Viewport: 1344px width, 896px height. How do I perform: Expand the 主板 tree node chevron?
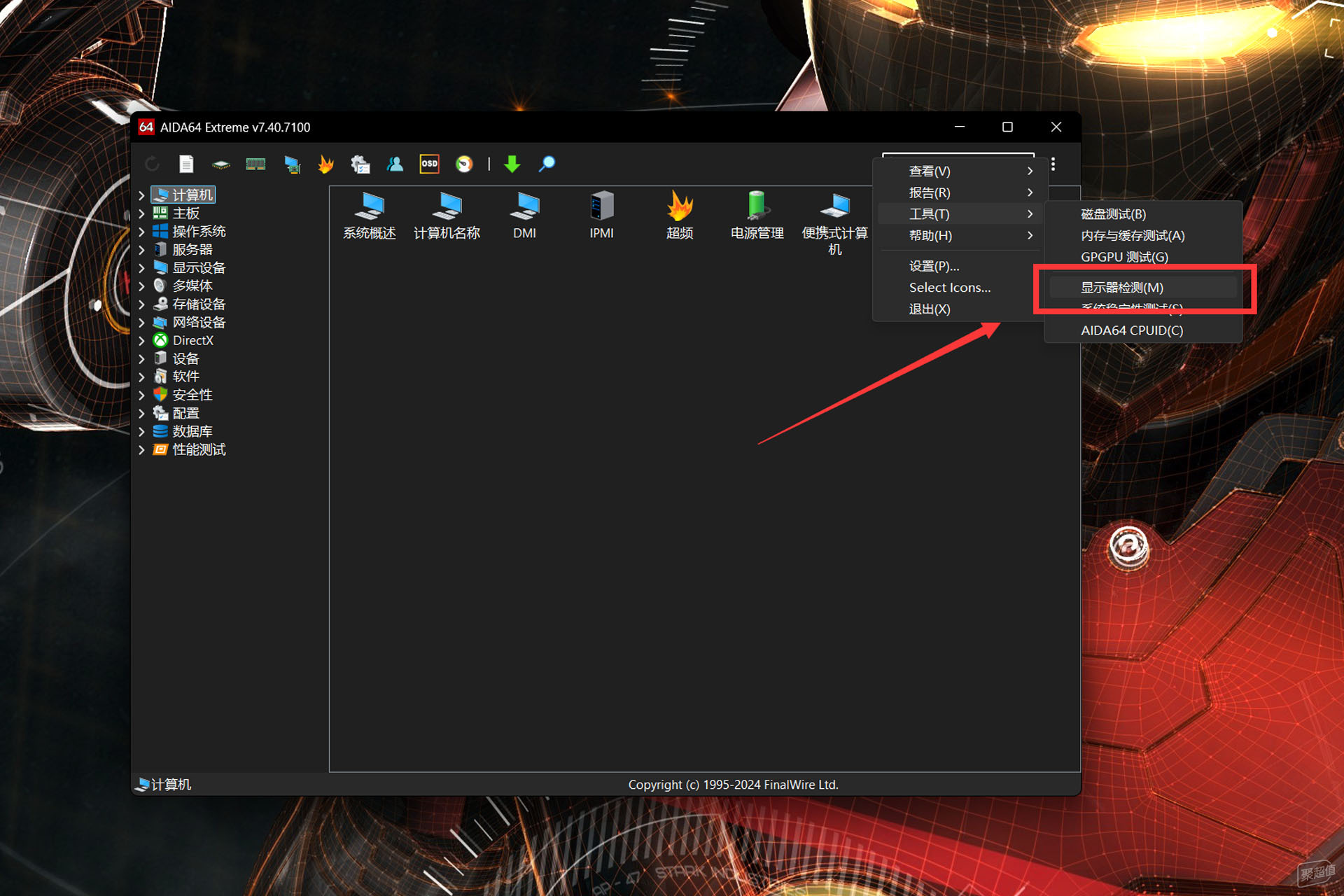141,213
